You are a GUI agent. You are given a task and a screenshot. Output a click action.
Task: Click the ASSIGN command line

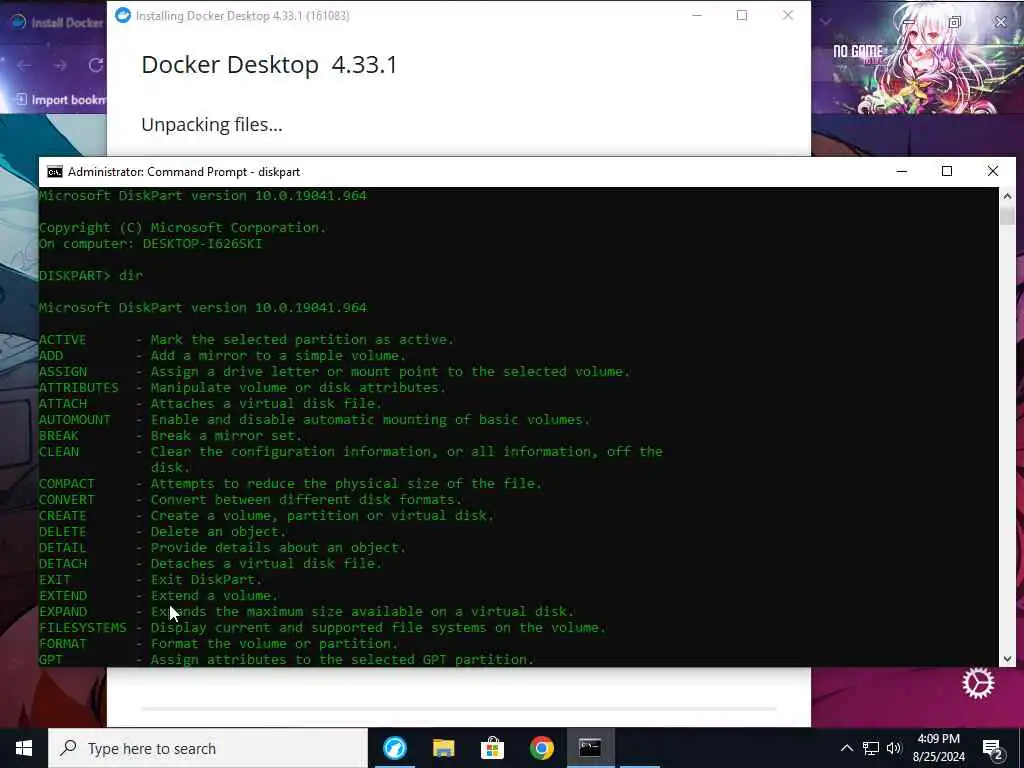pos(334,372)
